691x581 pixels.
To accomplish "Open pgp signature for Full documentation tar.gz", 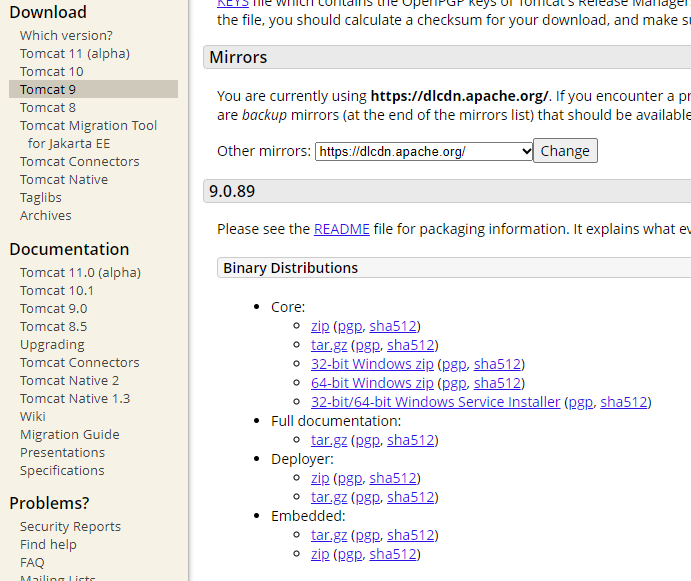I will pyautogui.click(x=368, y=440).
